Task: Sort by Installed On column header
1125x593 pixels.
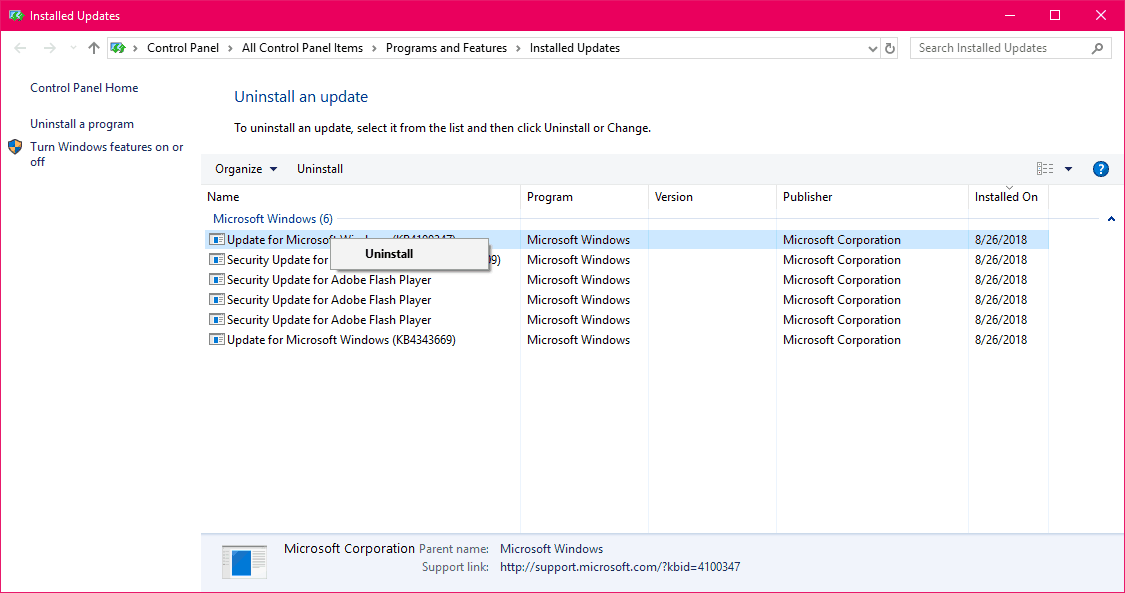Action: pos(1008,196)
